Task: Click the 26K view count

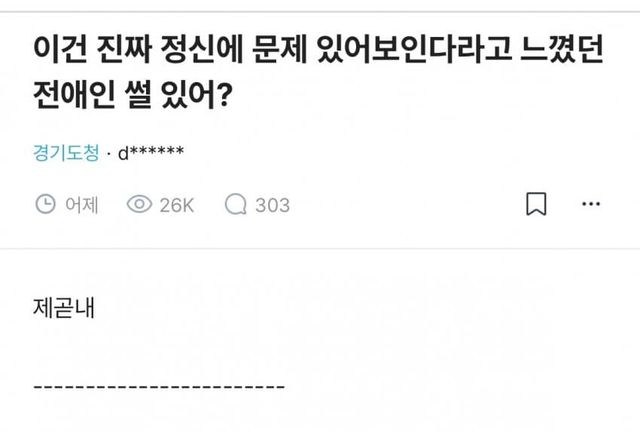Action: click(x=176, y=205)
